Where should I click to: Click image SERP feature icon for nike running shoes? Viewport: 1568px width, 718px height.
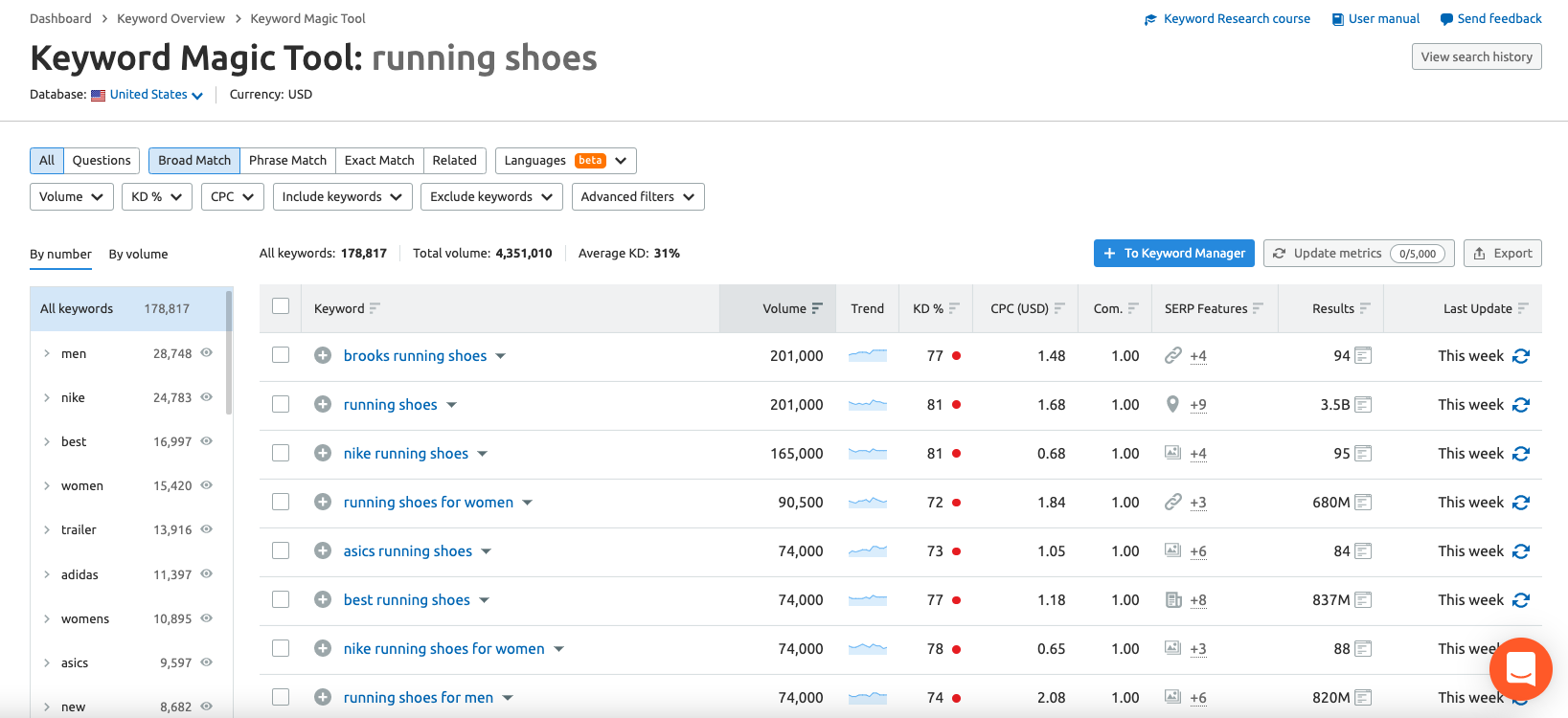point(1172,452)
